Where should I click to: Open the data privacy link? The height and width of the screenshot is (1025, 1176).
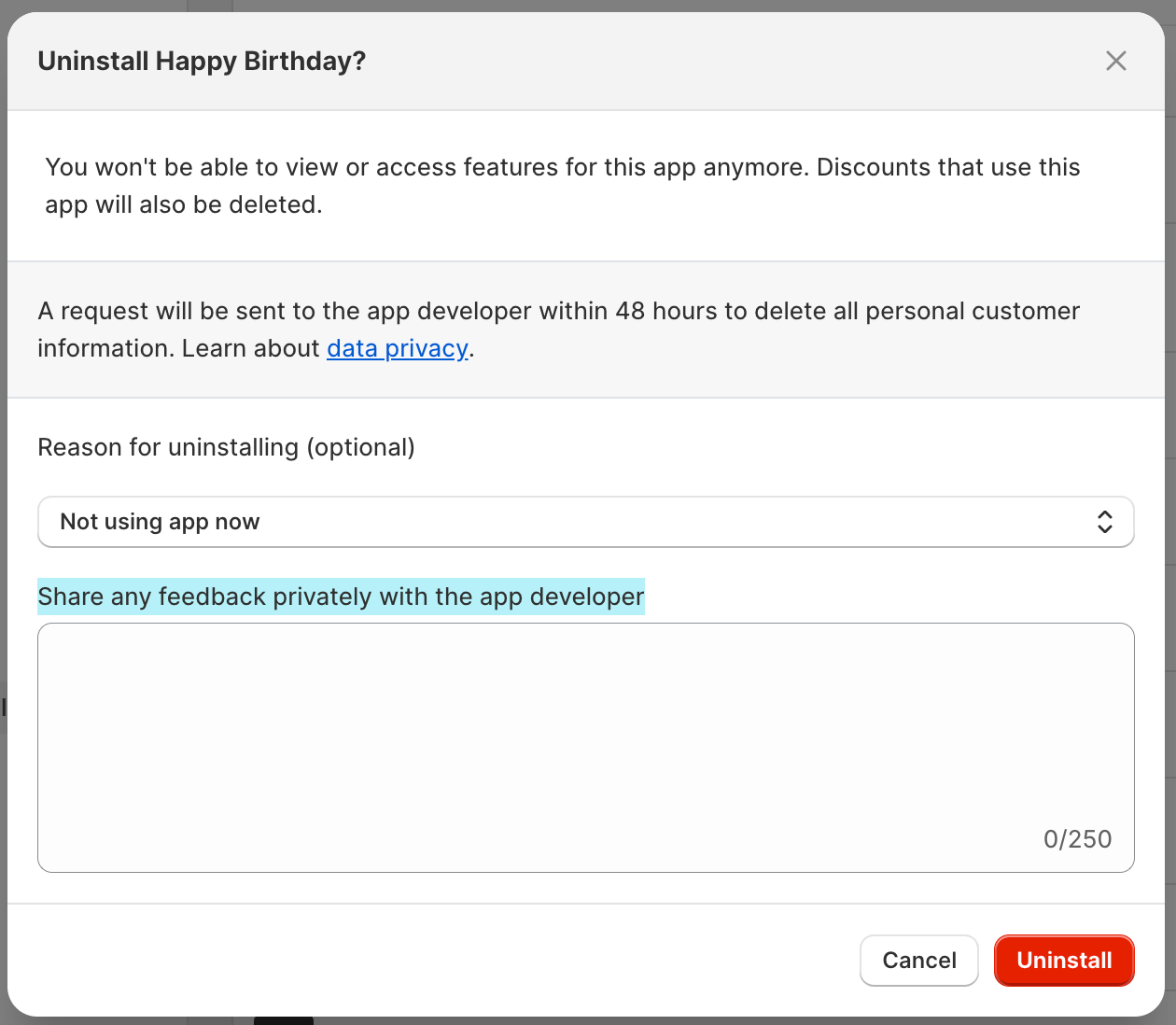(398, 348)
